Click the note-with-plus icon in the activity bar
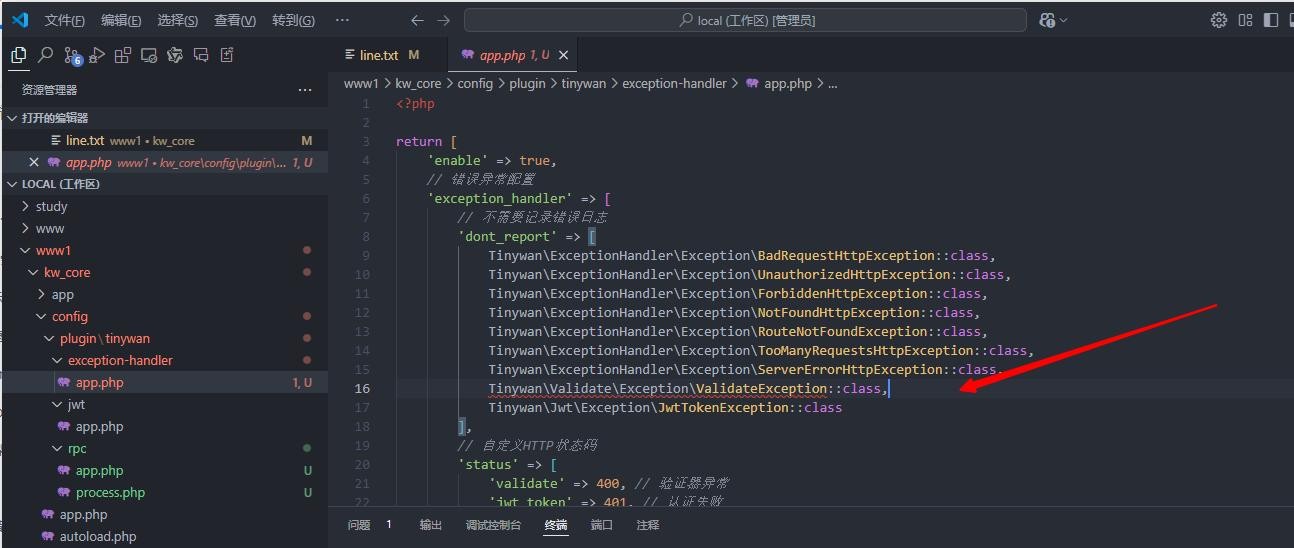Image resolution: width=1294 pixels, height=548 pixels. (227, 56)
